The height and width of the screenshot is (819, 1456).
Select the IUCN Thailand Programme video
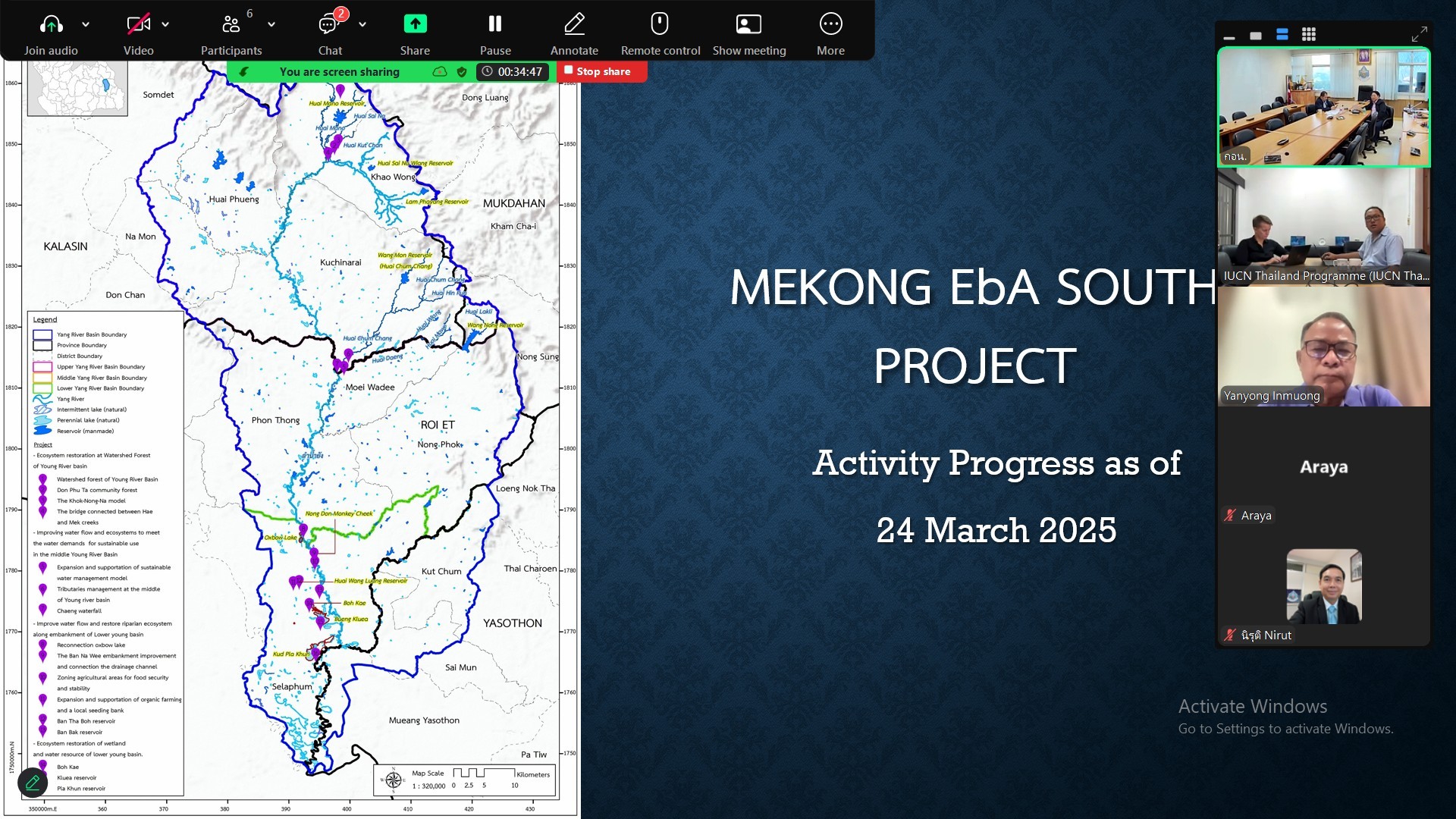click(1323, 227)
